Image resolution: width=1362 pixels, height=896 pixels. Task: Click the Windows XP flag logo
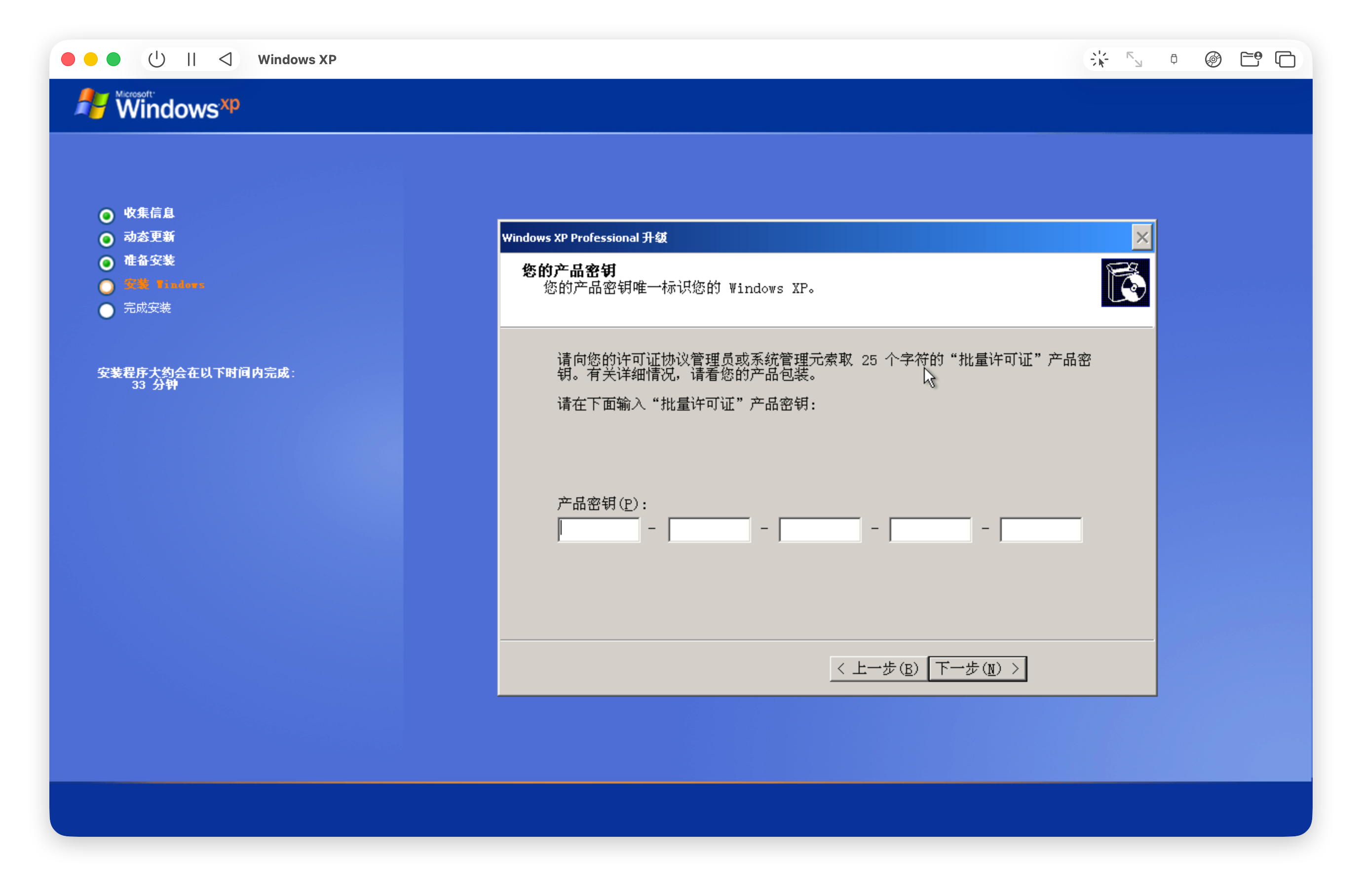[92, 104]
